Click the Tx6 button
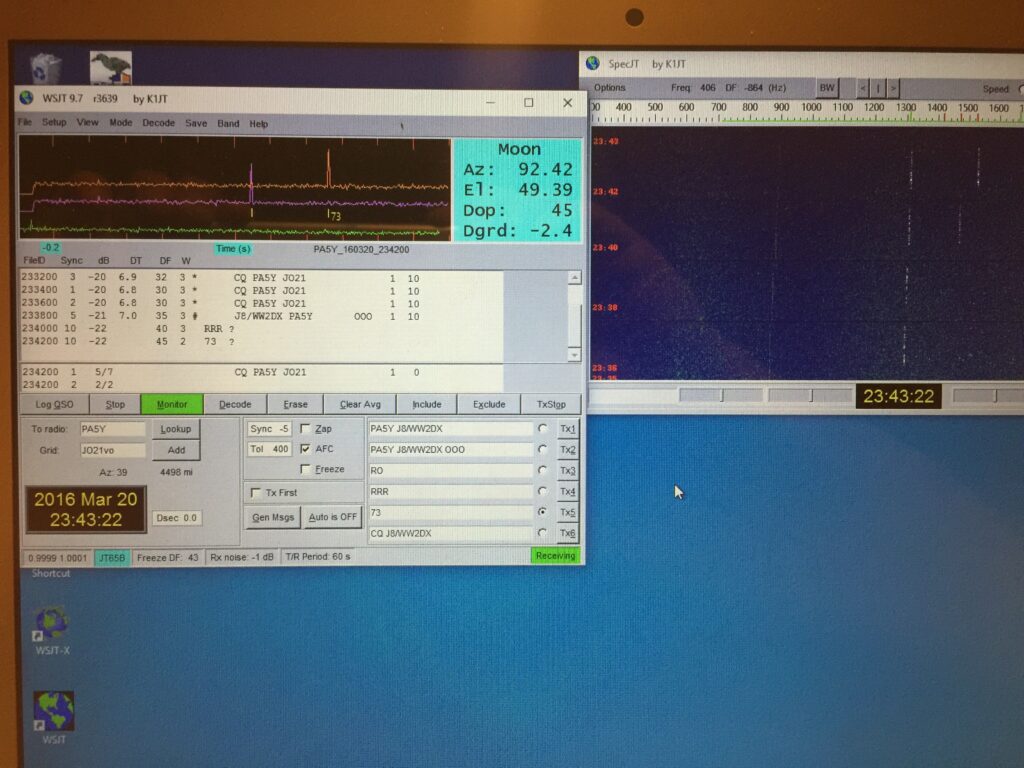Screen dimensions: 1024x768 pyautogui.click(x=568, y=533)
